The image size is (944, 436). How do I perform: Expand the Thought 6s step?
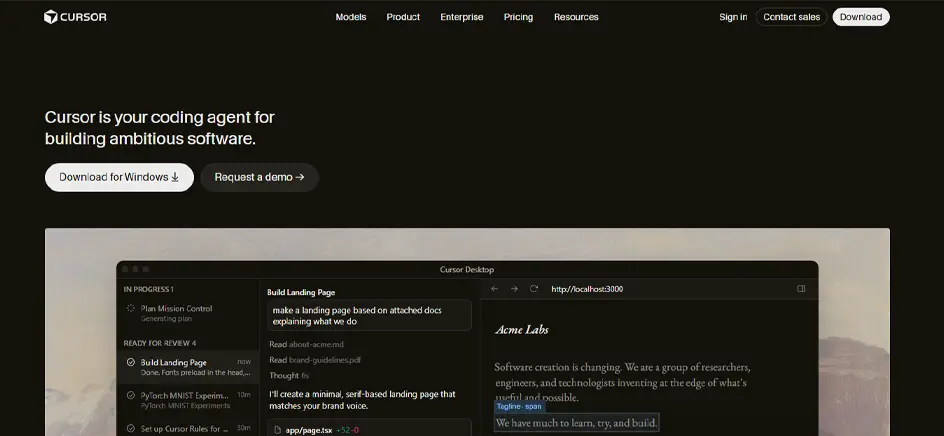coord(289,376)
